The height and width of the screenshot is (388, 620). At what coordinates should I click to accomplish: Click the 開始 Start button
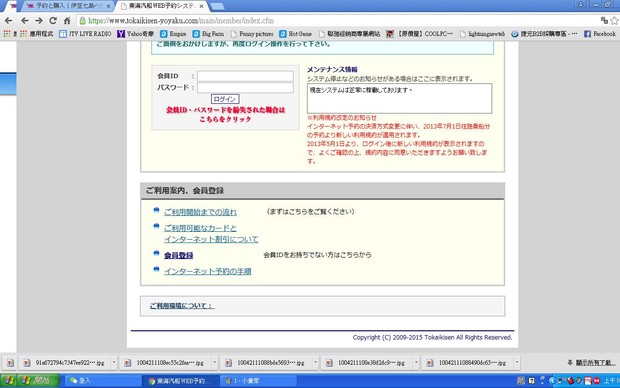tap(39, 381)
